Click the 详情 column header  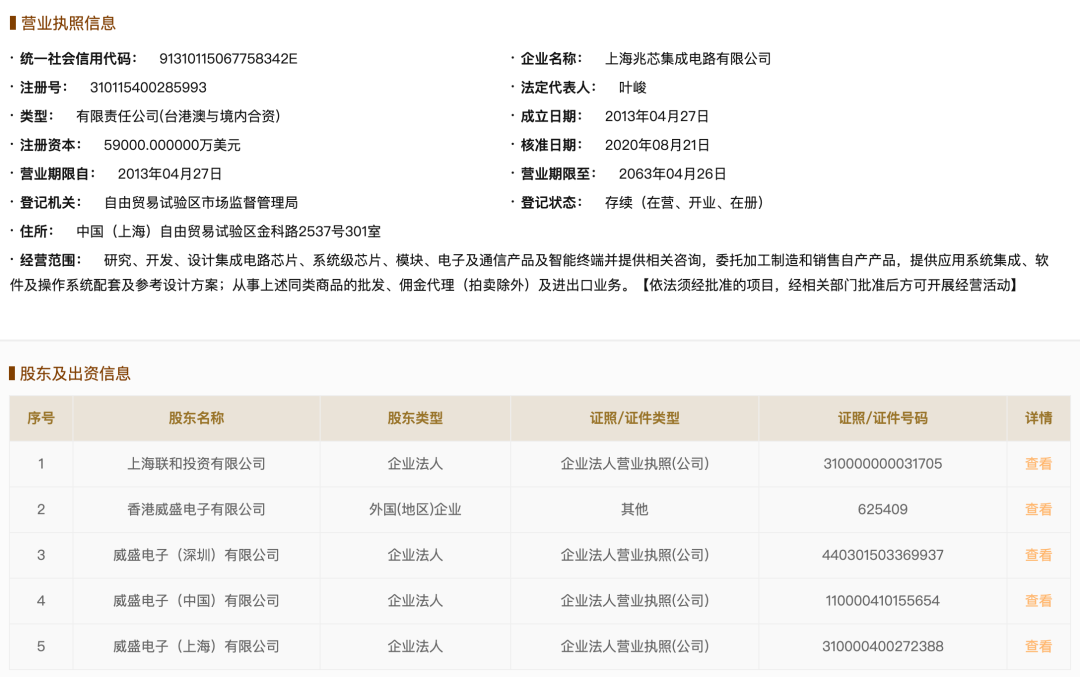tap(1038, 418)
